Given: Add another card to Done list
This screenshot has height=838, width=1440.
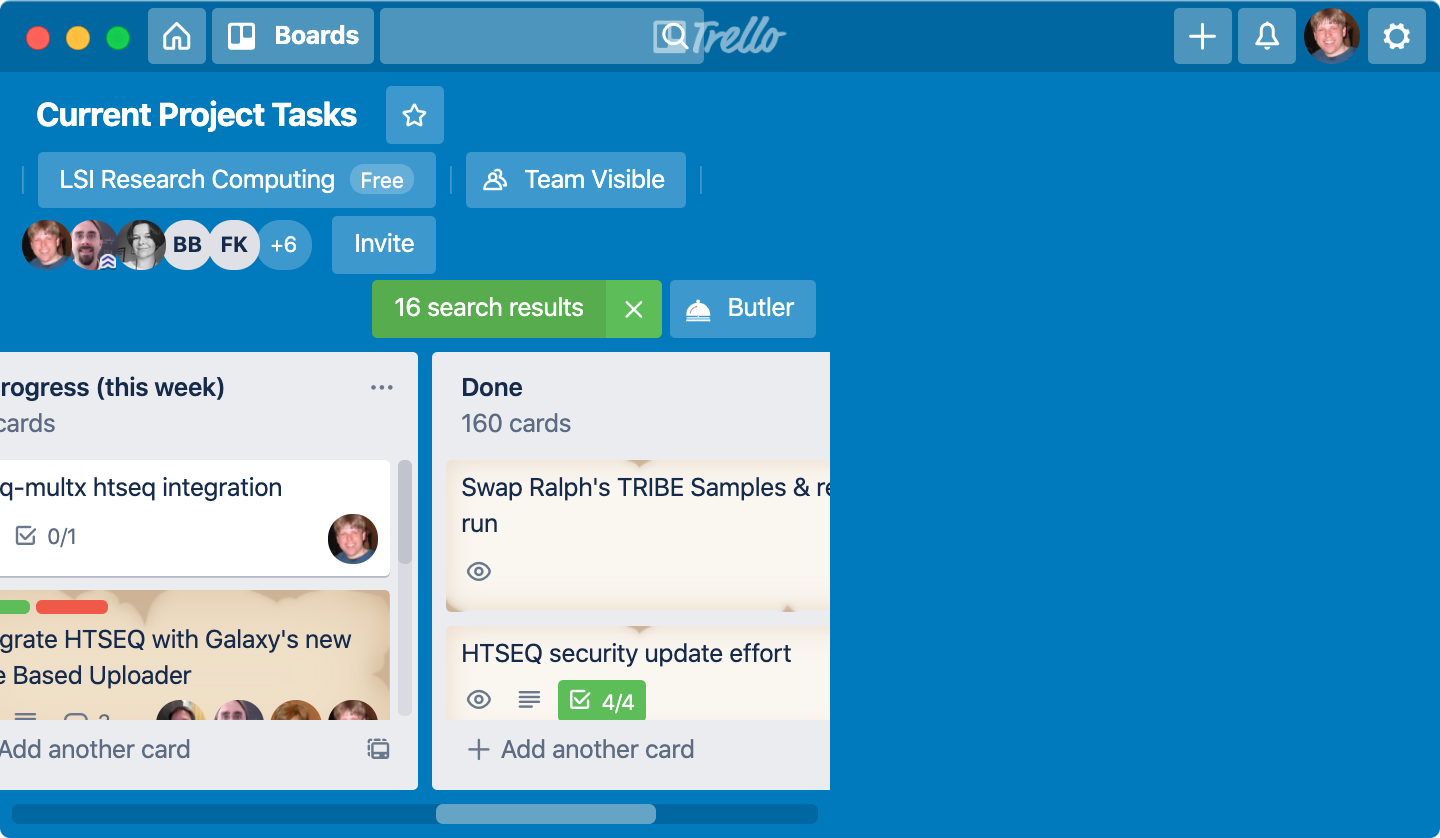Looking at the screenshot, I should (x=581, y=750).
